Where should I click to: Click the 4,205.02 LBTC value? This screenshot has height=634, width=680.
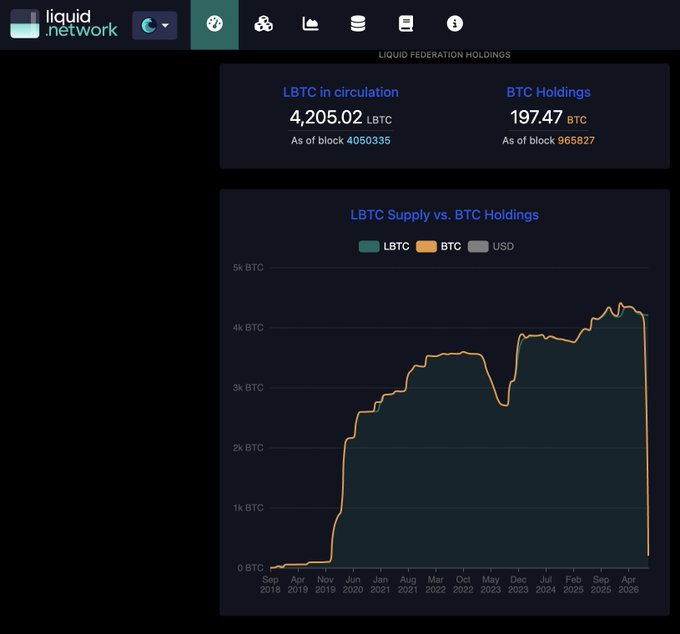click(x=341, y=118)
